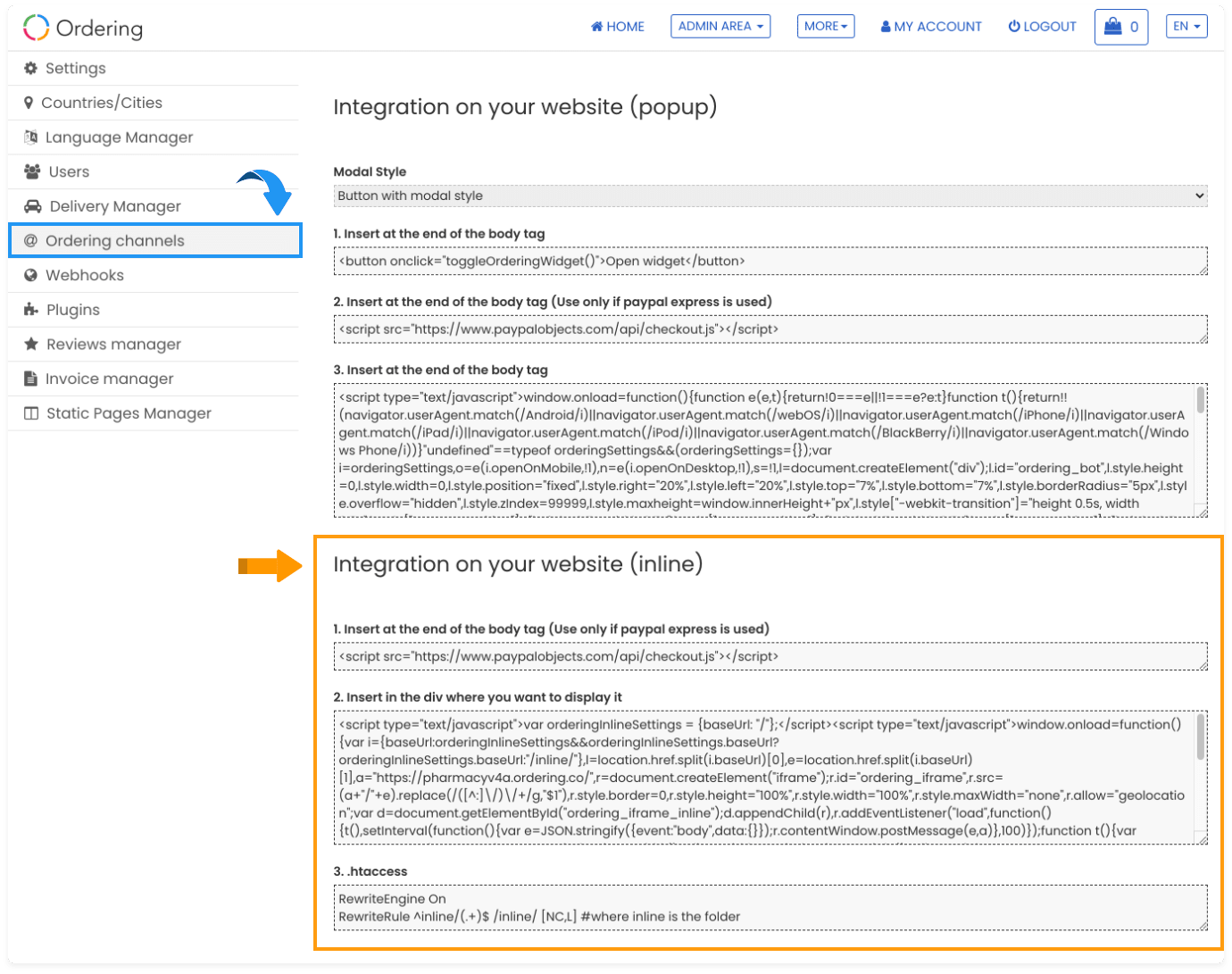Click the Webhooks globe icon
The height and width of the screenshot is (974, 1232).
tap(31, 275)
